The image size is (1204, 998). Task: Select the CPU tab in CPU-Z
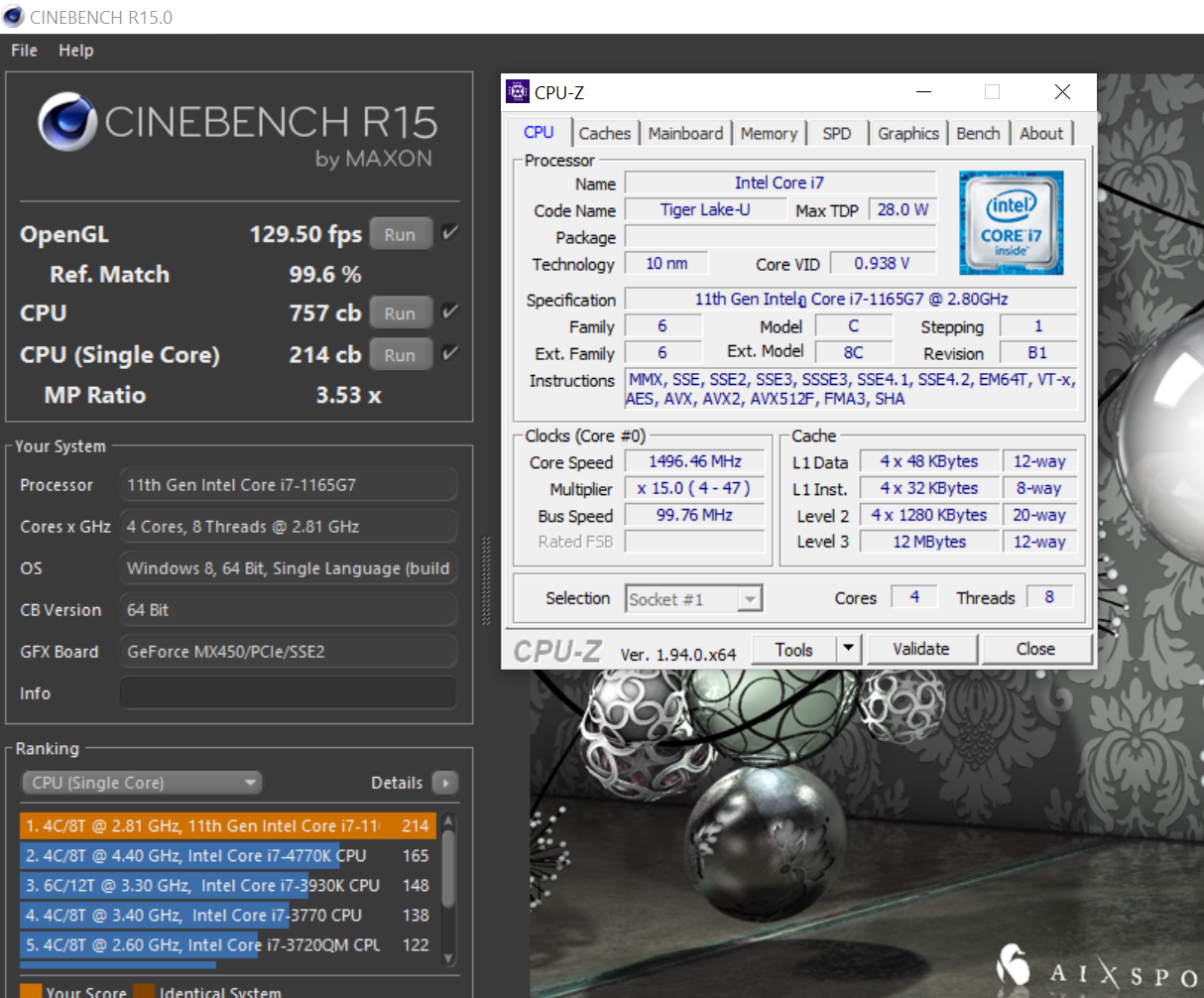[539, 132]
